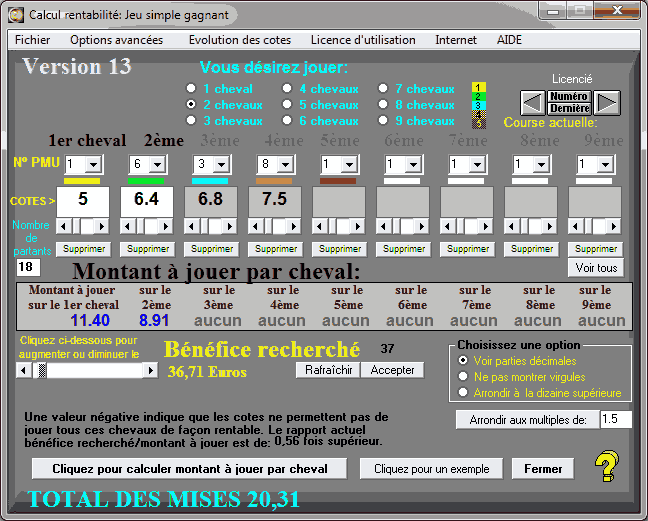Click right arrow of 1er cheval odds scroller
Viewport: 648px width, 521px height.
(103, 226)
